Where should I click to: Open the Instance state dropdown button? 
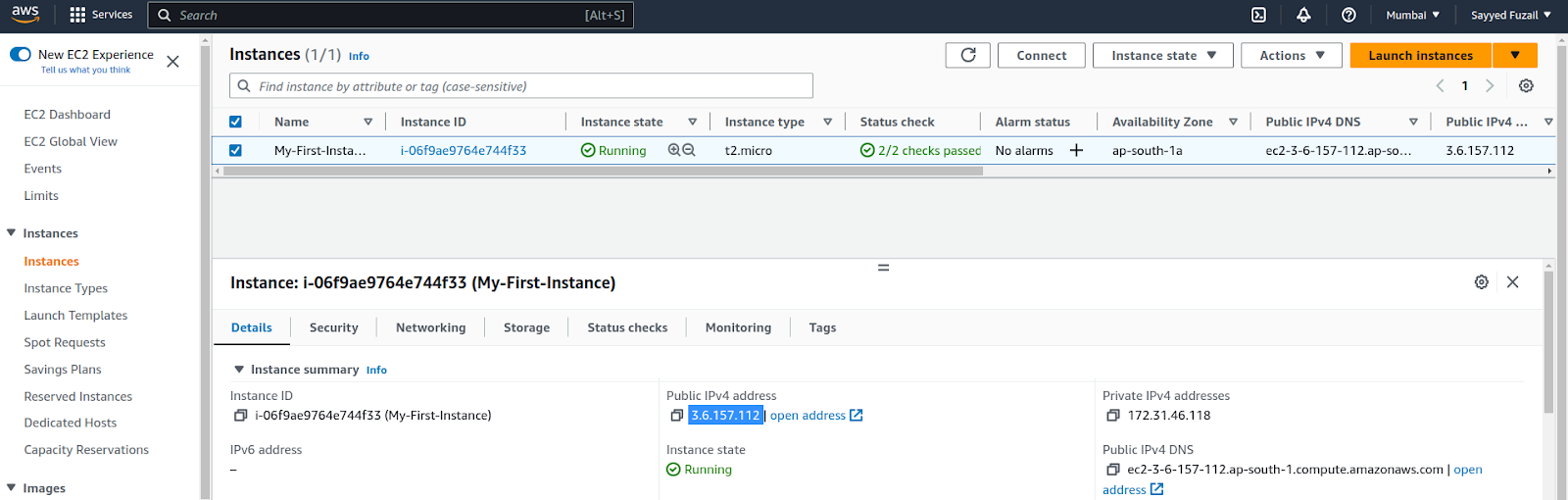click(1163, 55)
